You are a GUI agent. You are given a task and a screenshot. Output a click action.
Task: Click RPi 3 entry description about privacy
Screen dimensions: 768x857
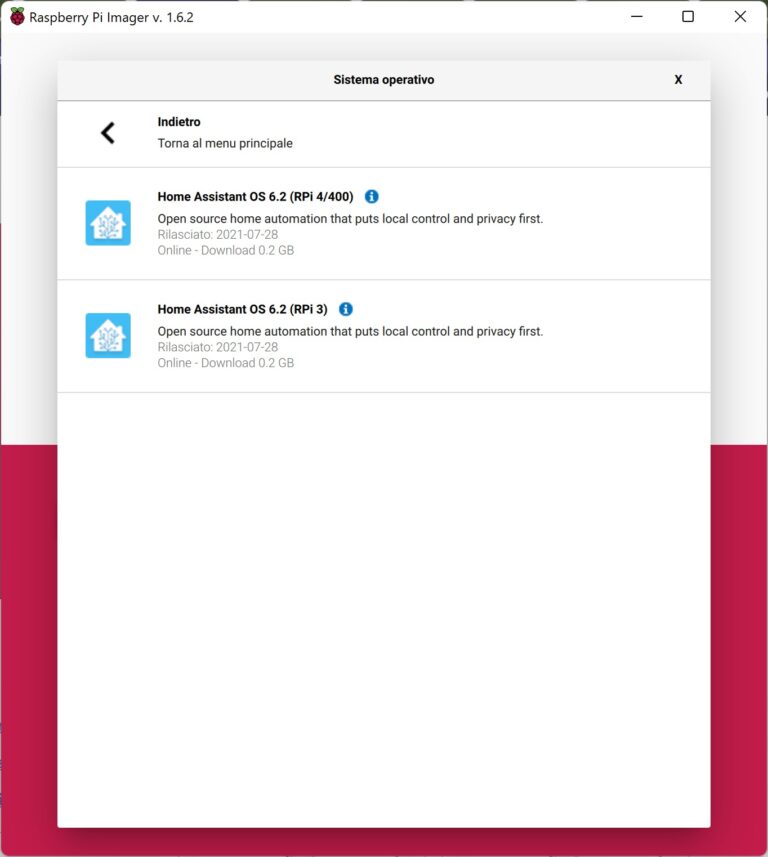coord(350,331)
